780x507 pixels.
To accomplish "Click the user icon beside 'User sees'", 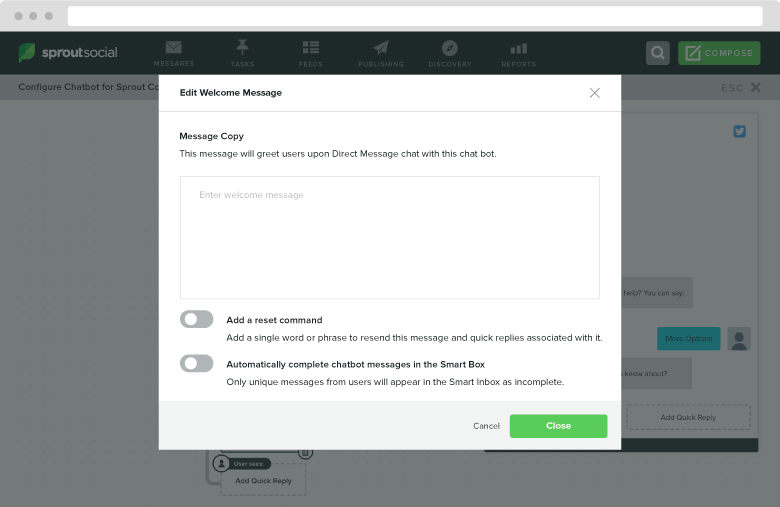I will coord(221,464).
